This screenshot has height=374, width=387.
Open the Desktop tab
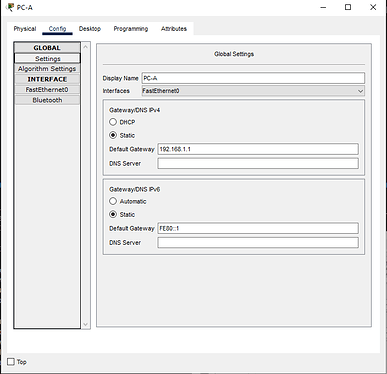point(90,29)
